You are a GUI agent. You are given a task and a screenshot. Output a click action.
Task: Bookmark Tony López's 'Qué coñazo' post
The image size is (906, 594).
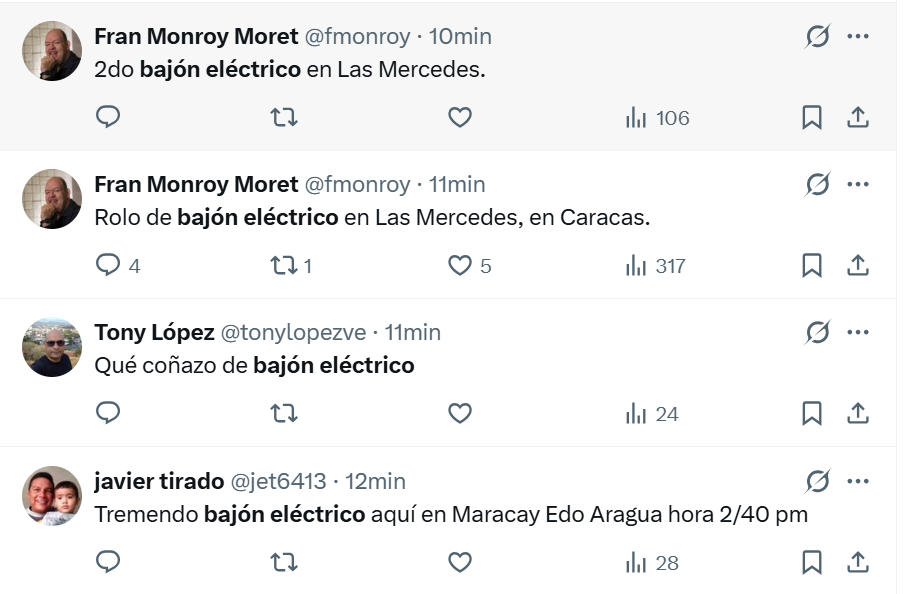coord(812,414)
